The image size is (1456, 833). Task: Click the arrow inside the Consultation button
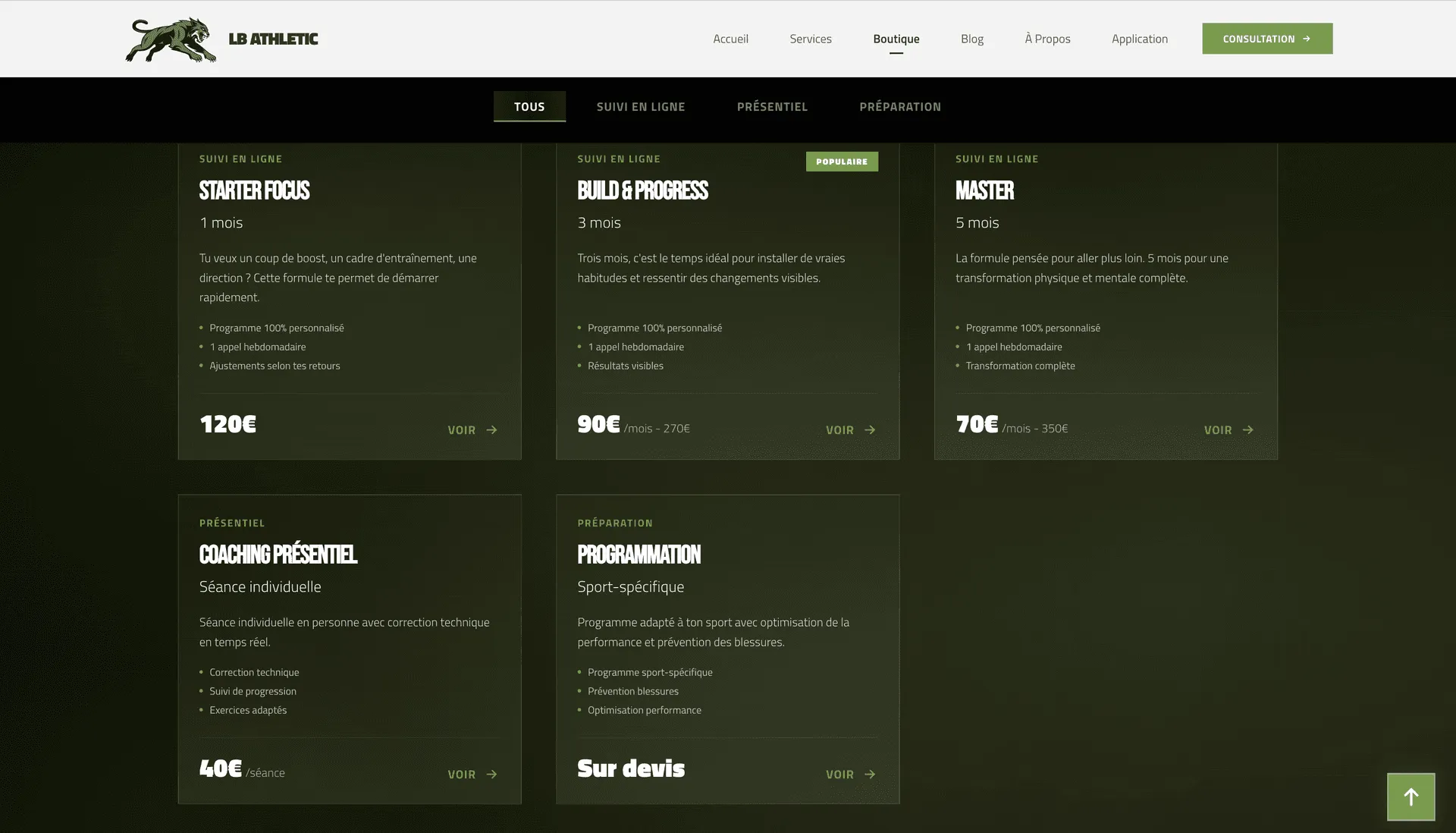click(x=1307, y=39)
